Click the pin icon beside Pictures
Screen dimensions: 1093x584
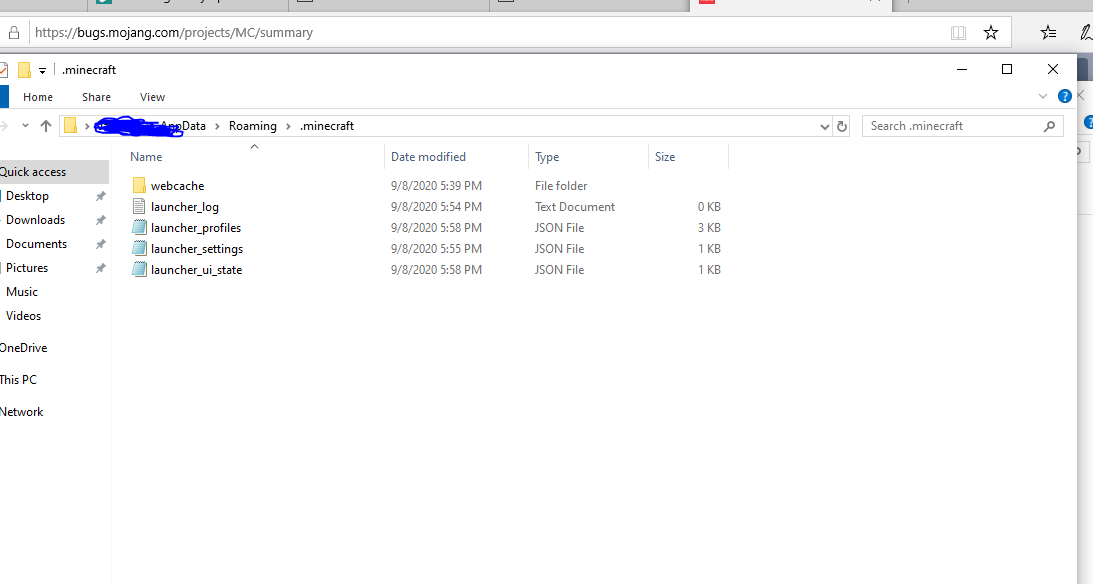click(100, 268)
